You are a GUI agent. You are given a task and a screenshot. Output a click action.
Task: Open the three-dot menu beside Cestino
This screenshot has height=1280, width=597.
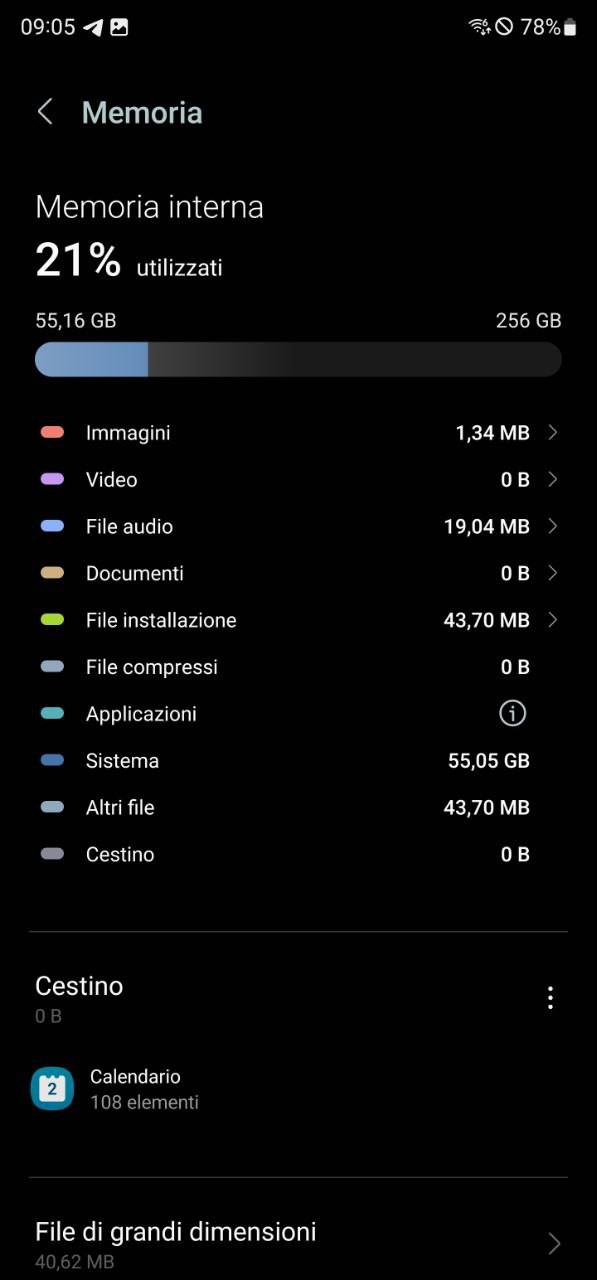coord(549,997)
